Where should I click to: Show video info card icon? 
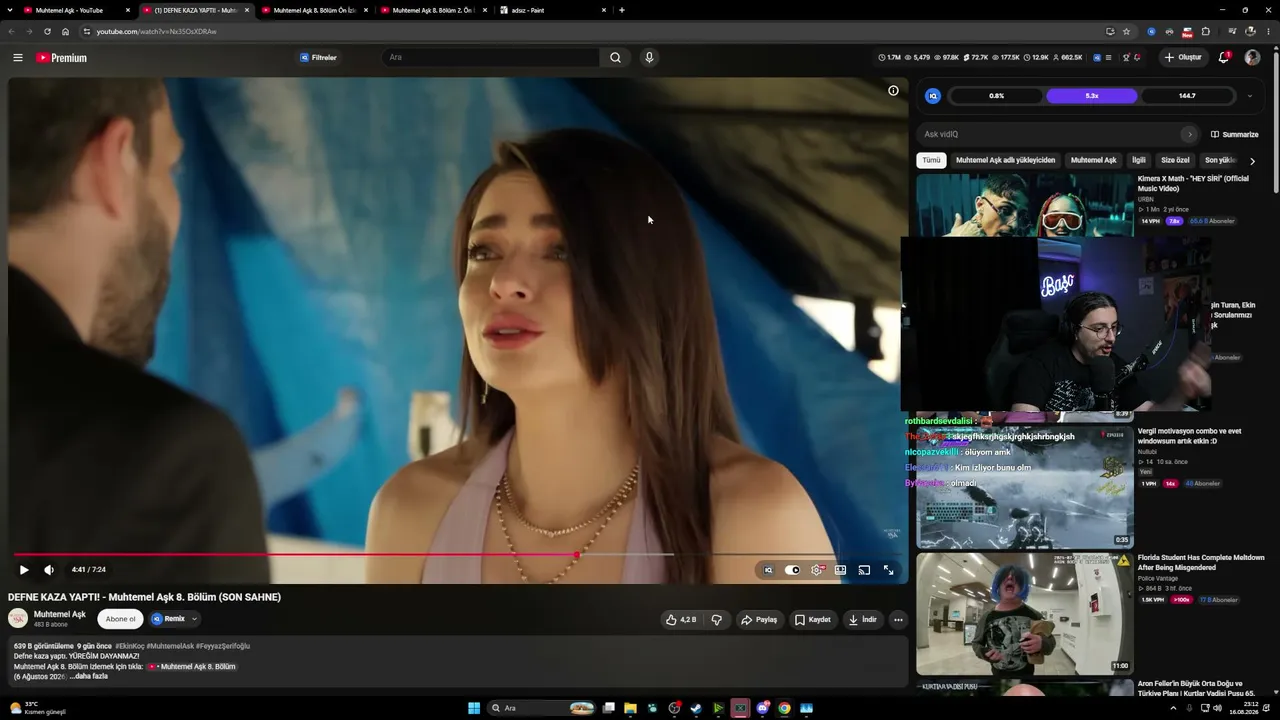893,90
